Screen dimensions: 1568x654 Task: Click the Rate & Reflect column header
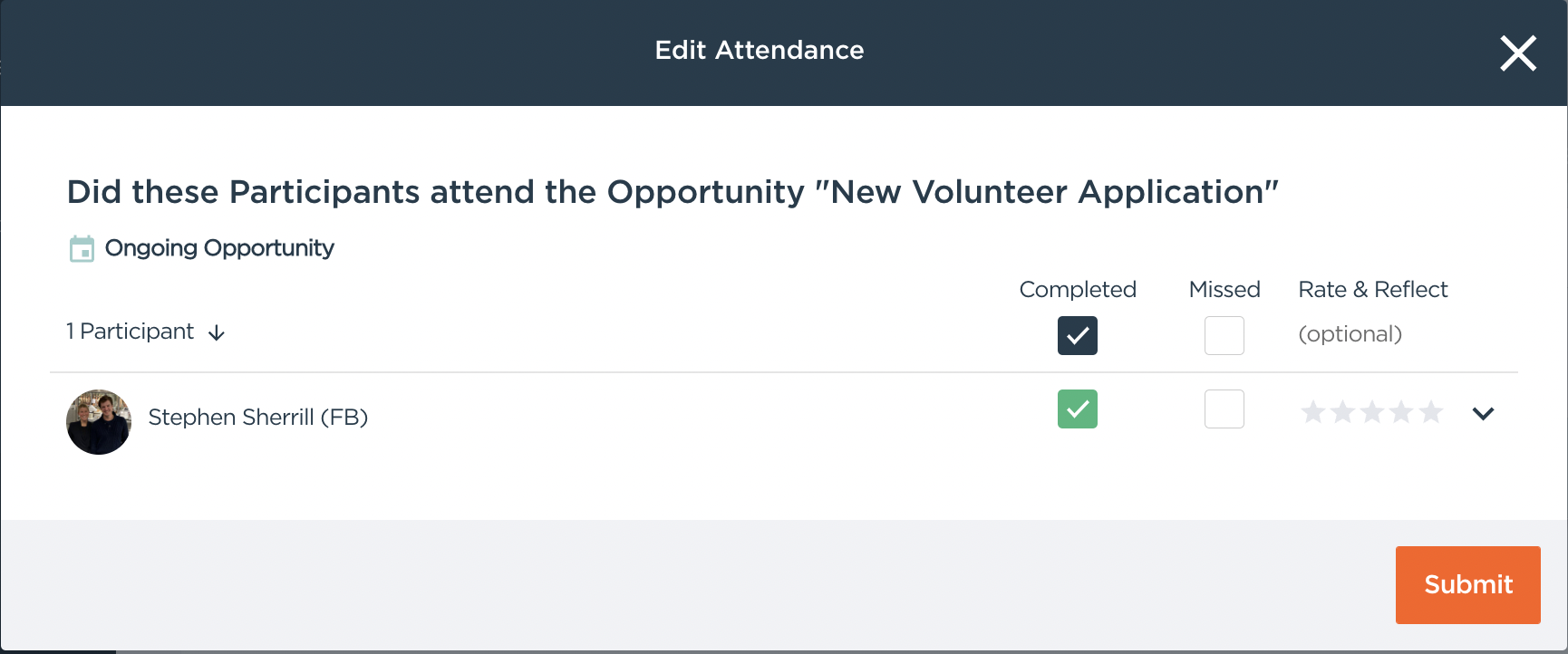[1372, 290]
